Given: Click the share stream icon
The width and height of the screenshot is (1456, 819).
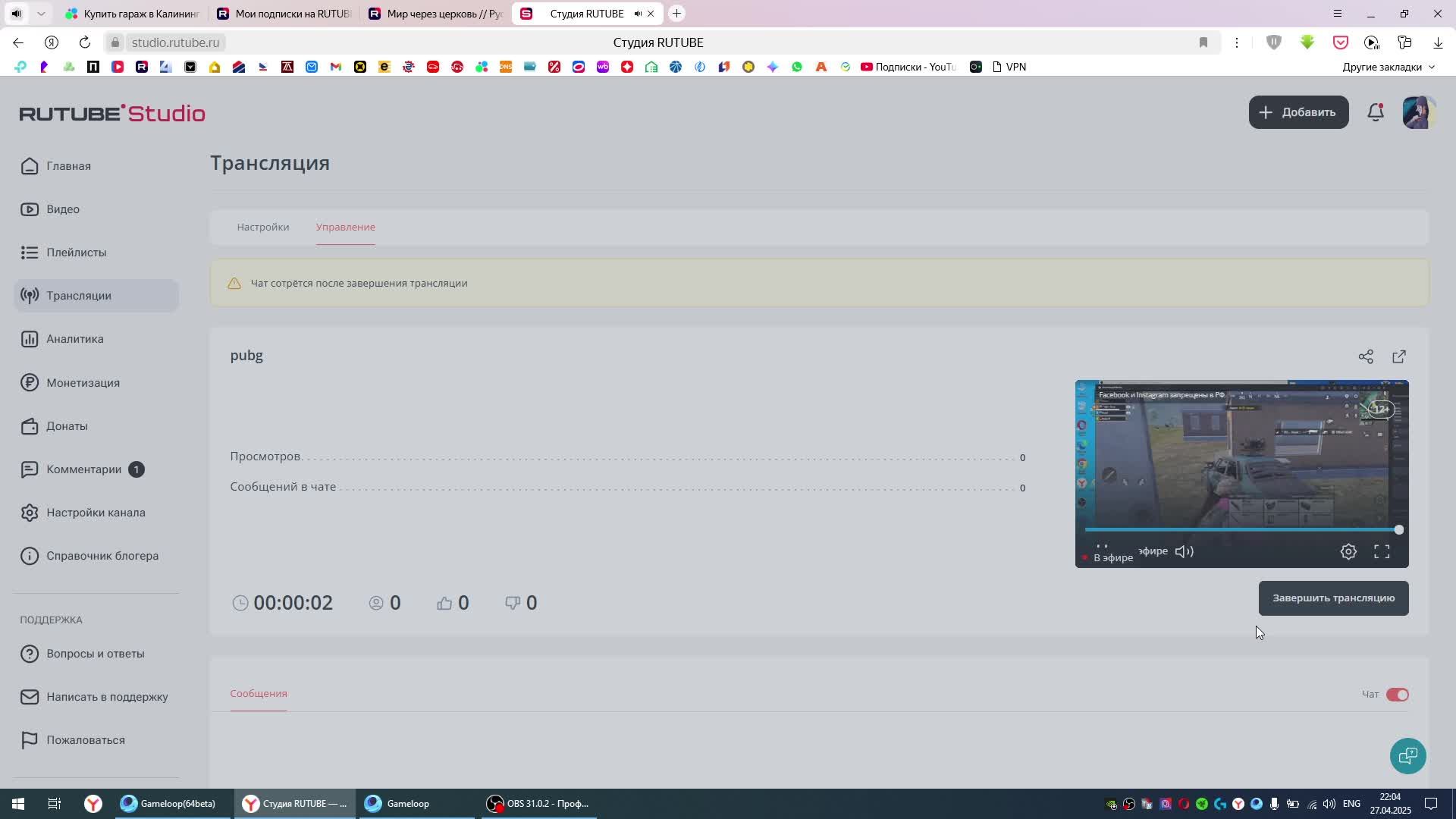Looking at the screenshot, I should click(x=1366, y=356).
